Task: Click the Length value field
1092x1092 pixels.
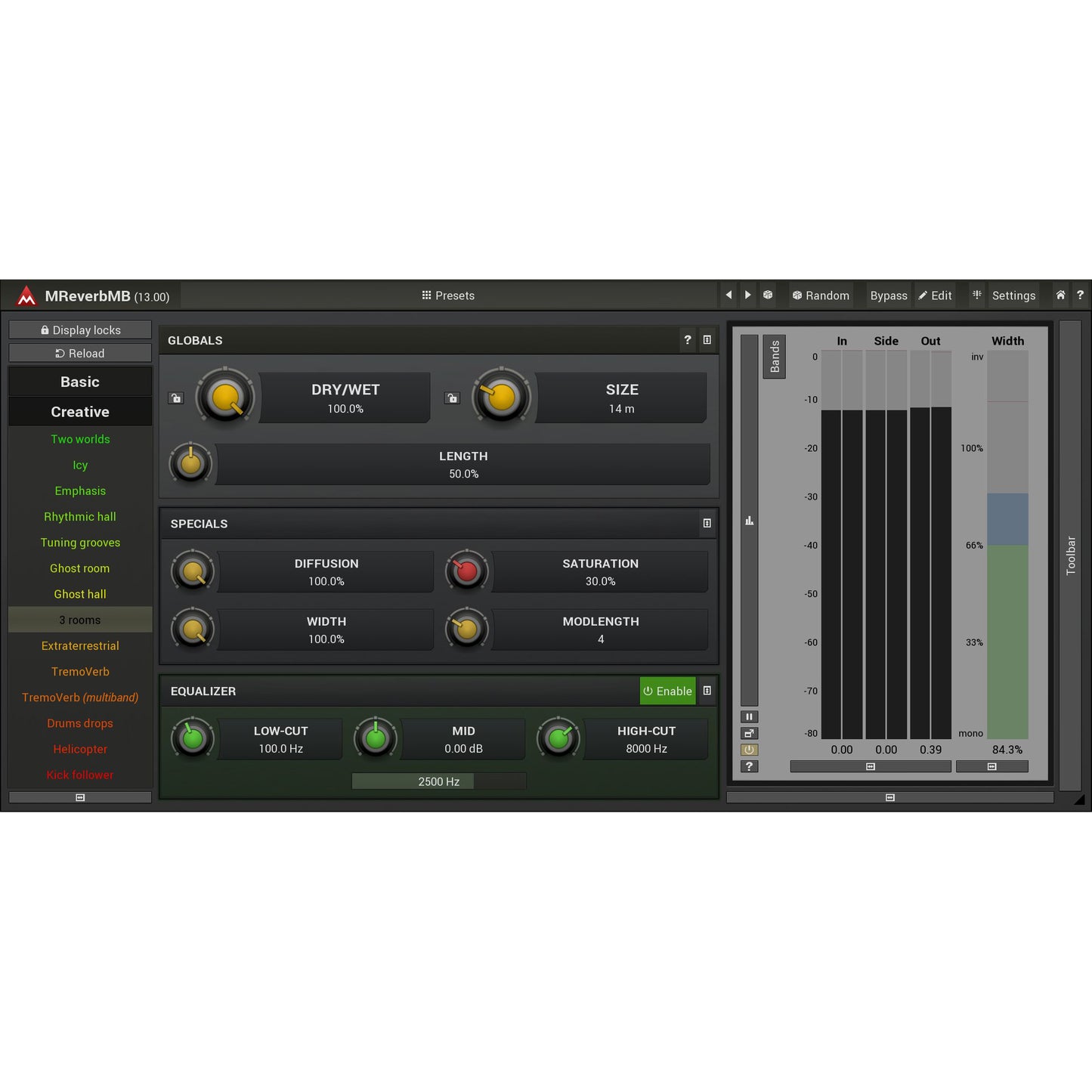Action: (x=463, y=465)
